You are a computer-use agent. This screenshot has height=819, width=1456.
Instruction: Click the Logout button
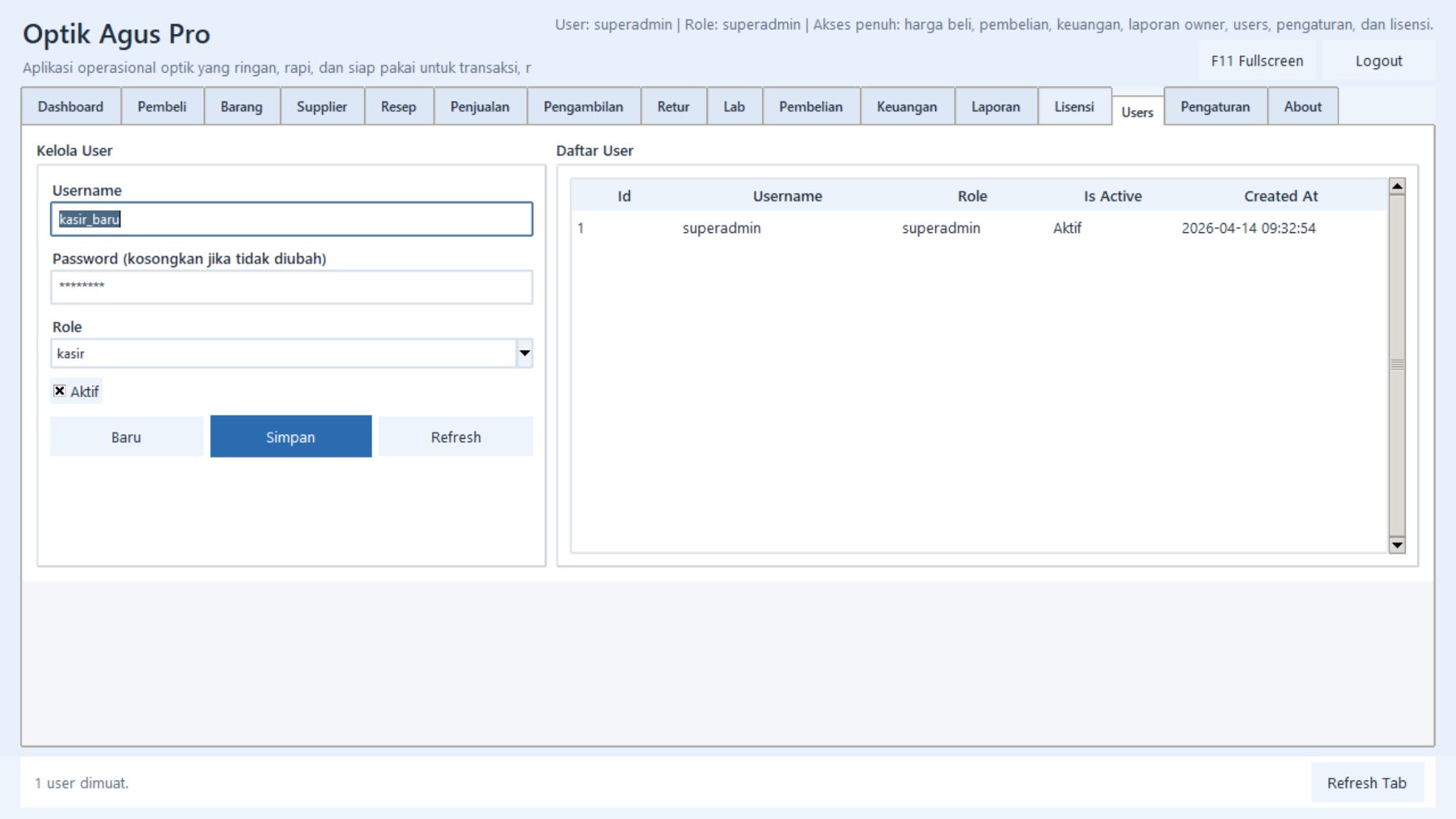1378,61
